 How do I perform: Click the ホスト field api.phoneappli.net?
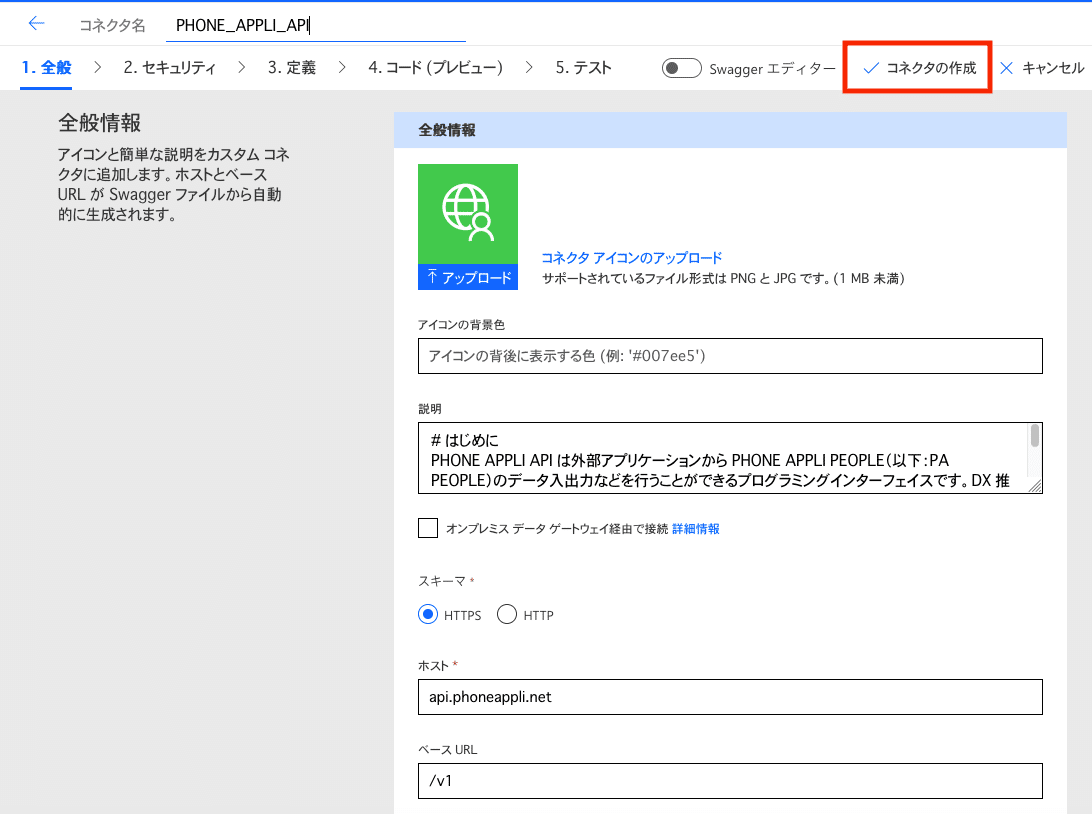(x=730, y=697)
